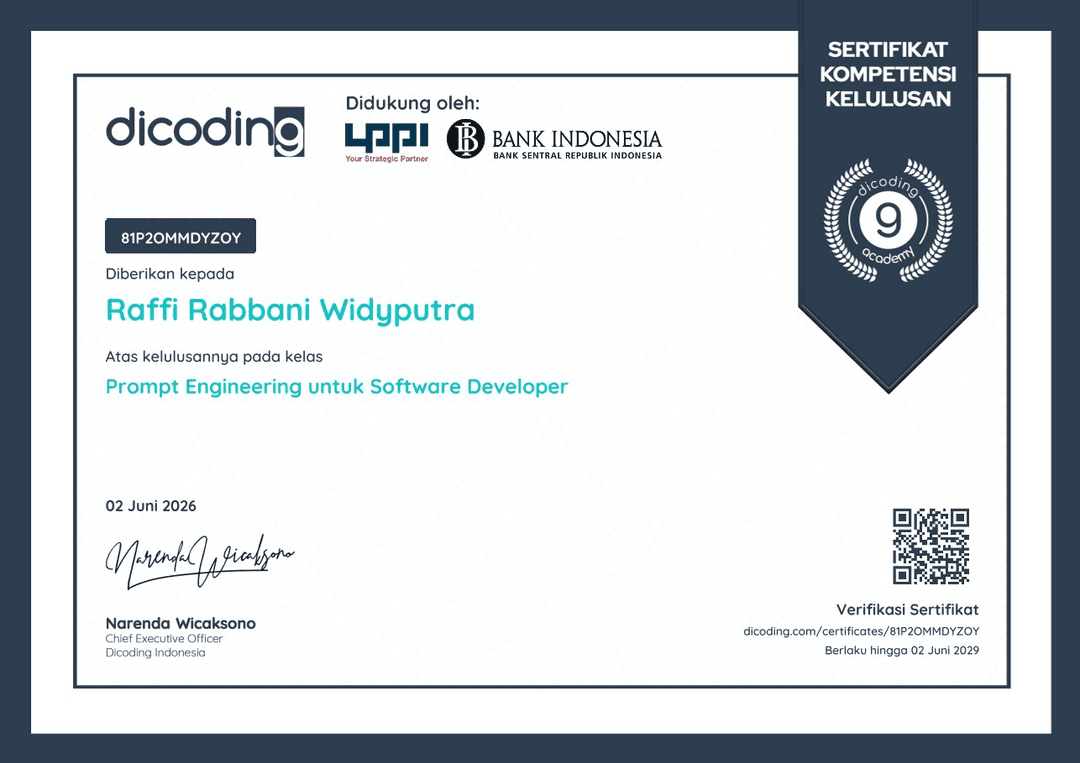Click the course title Prompt Engineering untuk Software Developer
This screenshot has width=1080, height=763.
pyautogui.click(x=337, y=386)
